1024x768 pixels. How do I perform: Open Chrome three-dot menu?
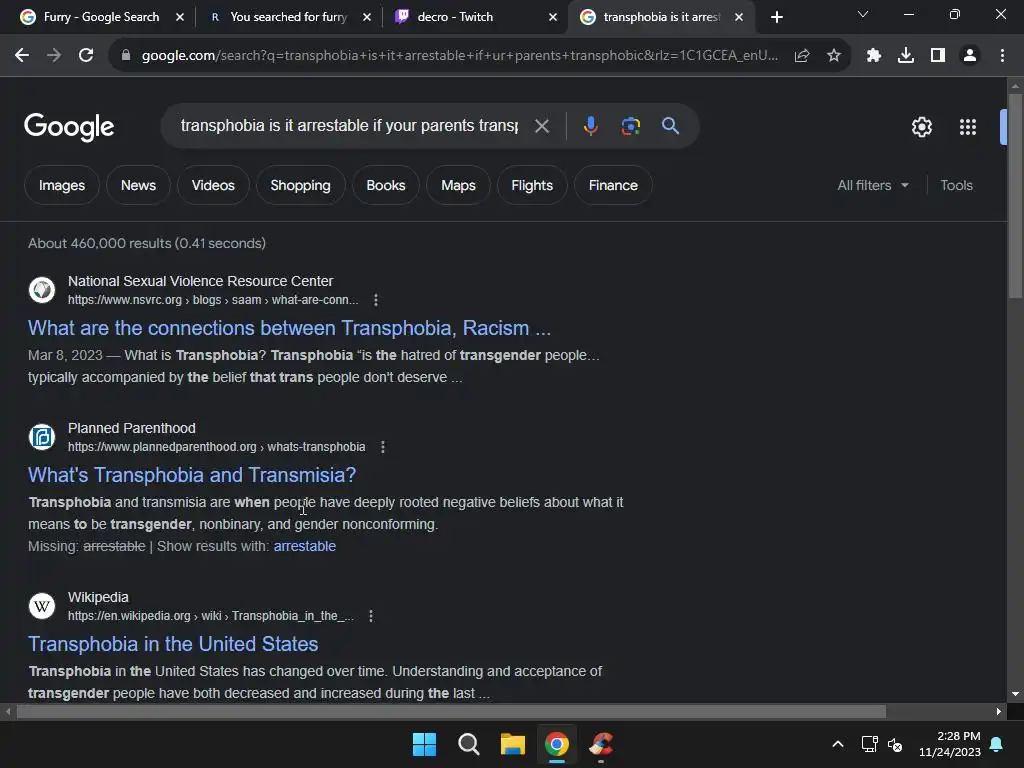pyautogui.click(x=1002, y=56)
